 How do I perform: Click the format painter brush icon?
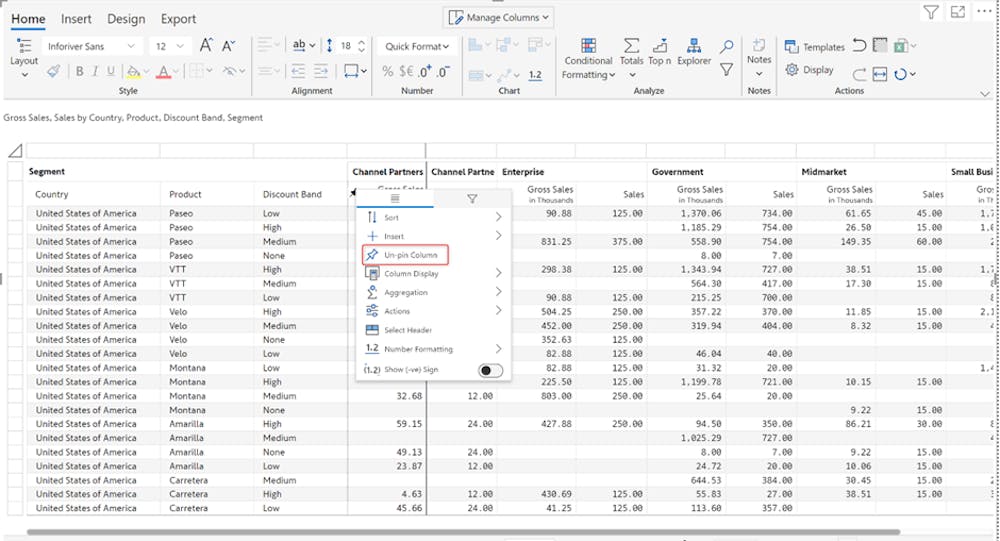[53, 71]
